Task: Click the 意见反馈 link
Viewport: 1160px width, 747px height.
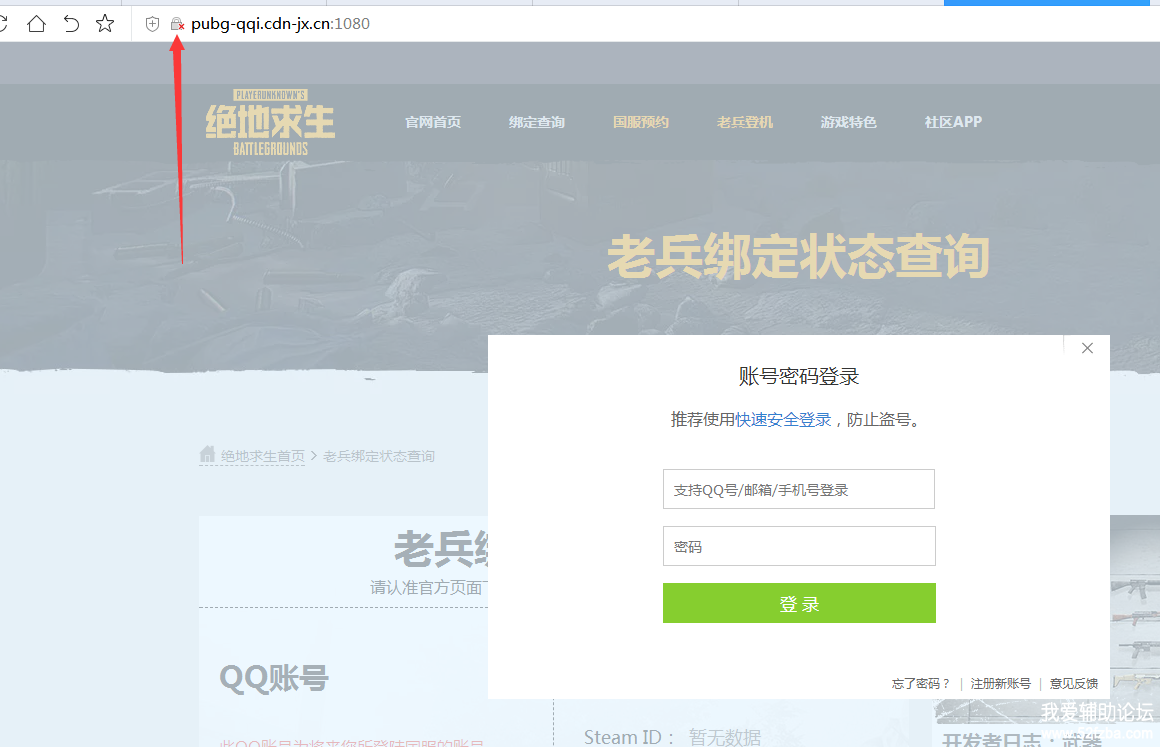Action: (1074, 683)
